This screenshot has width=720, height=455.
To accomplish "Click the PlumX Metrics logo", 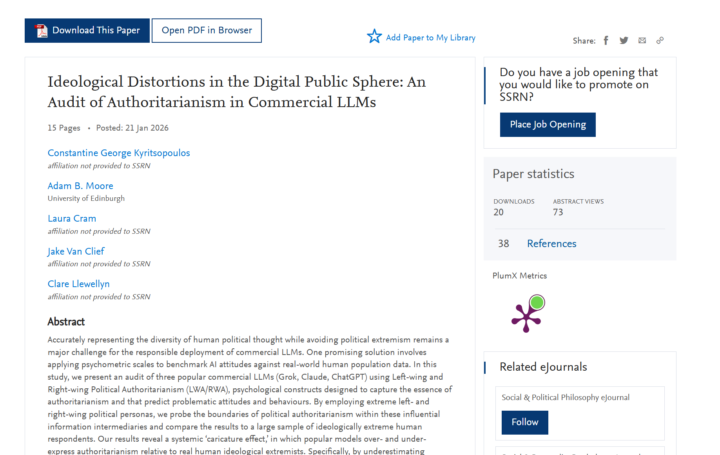I will [528, 314].
